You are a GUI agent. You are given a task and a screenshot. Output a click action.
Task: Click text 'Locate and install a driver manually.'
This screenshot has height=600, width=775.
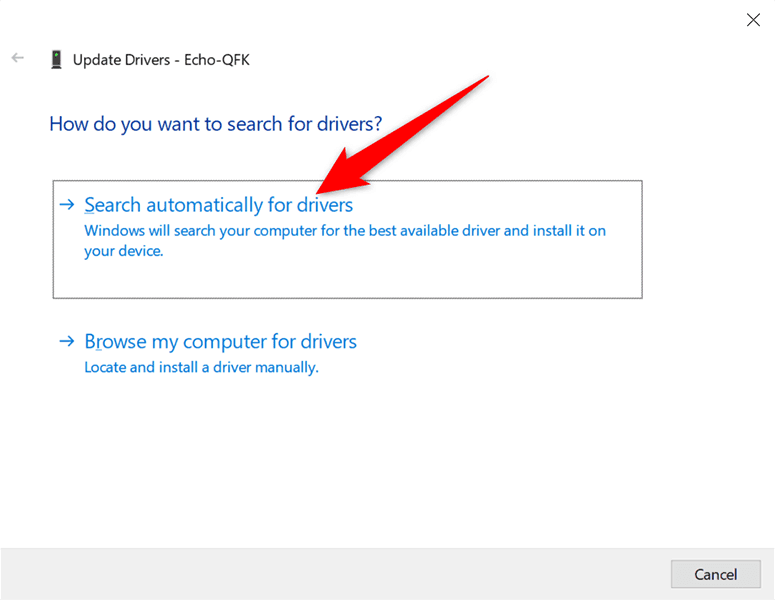tap(201, 367)
